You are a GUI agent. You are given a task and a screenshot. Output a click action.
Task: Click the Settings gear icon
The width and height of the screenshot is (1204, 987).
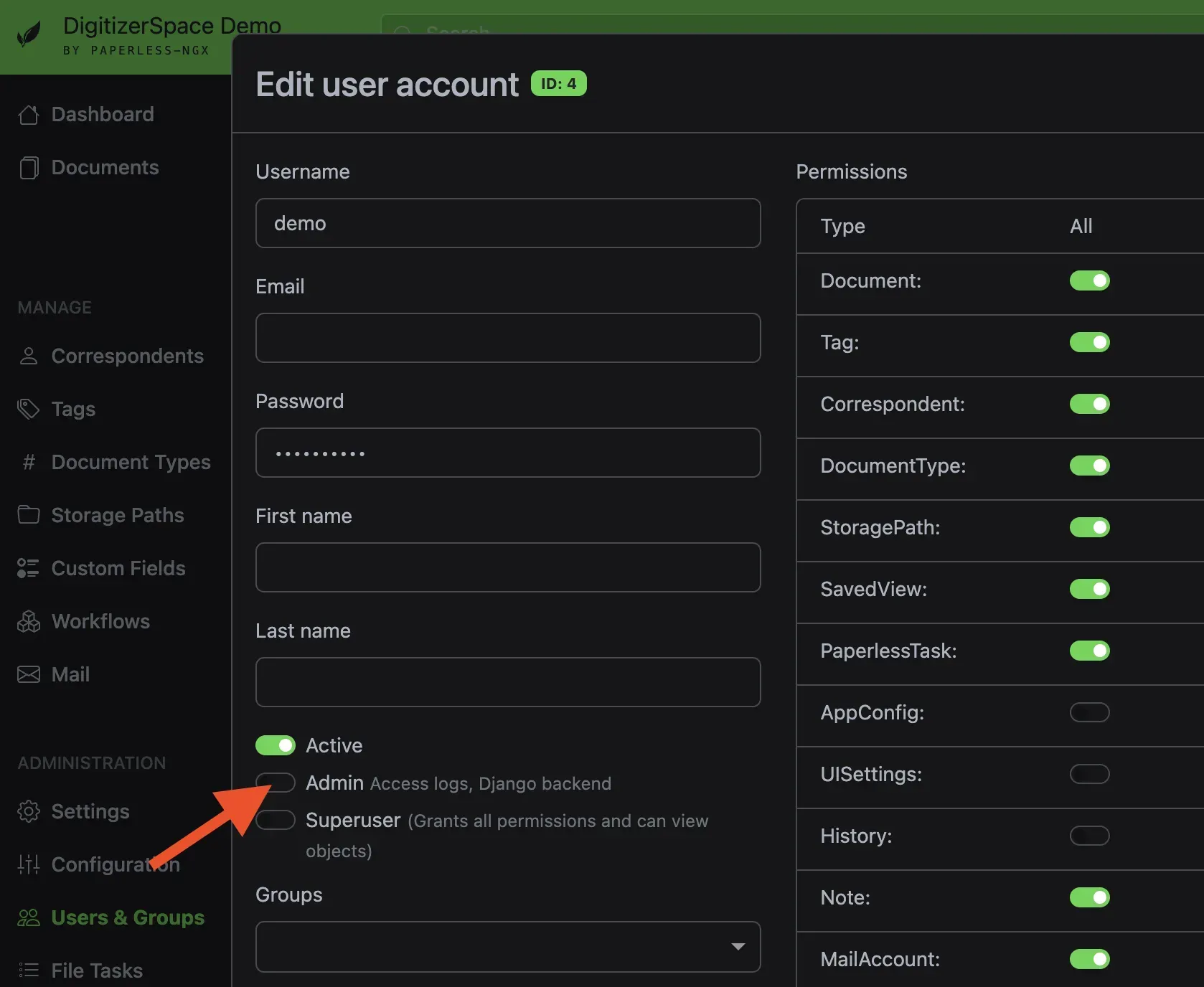pos(29,811)
